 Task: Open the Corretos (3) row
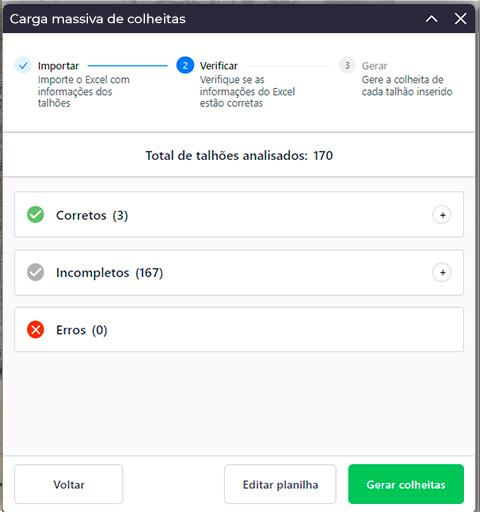click(x=239, y=215)
